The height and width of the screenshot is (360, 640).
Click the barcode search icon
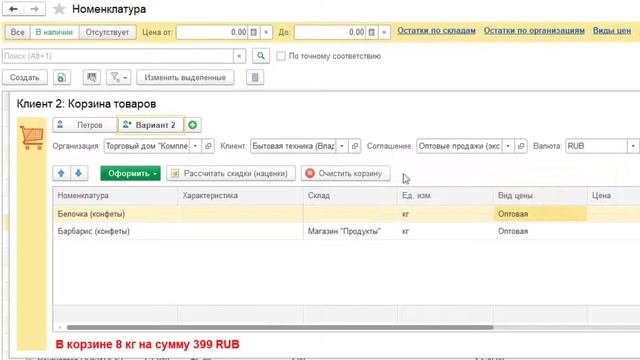click(x=92, y=77)
